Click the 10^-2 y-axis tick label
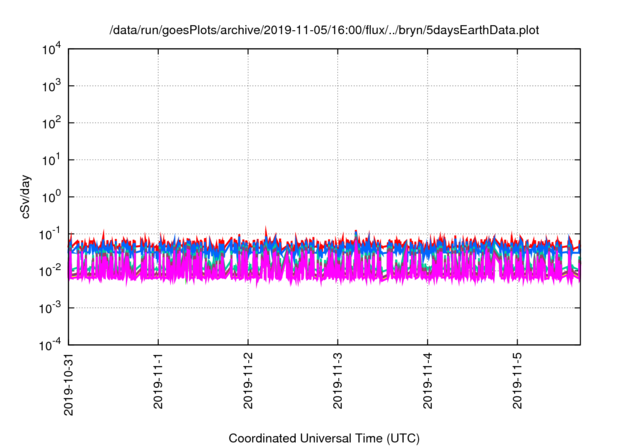The image size is (640, 448). point(50,271)
